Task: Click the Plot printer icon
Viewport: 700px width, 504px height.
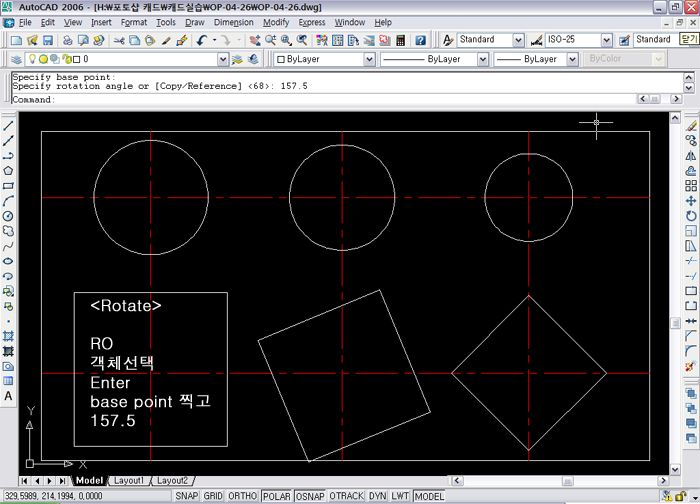Action: pyautogui.click(x=67, y=40)
